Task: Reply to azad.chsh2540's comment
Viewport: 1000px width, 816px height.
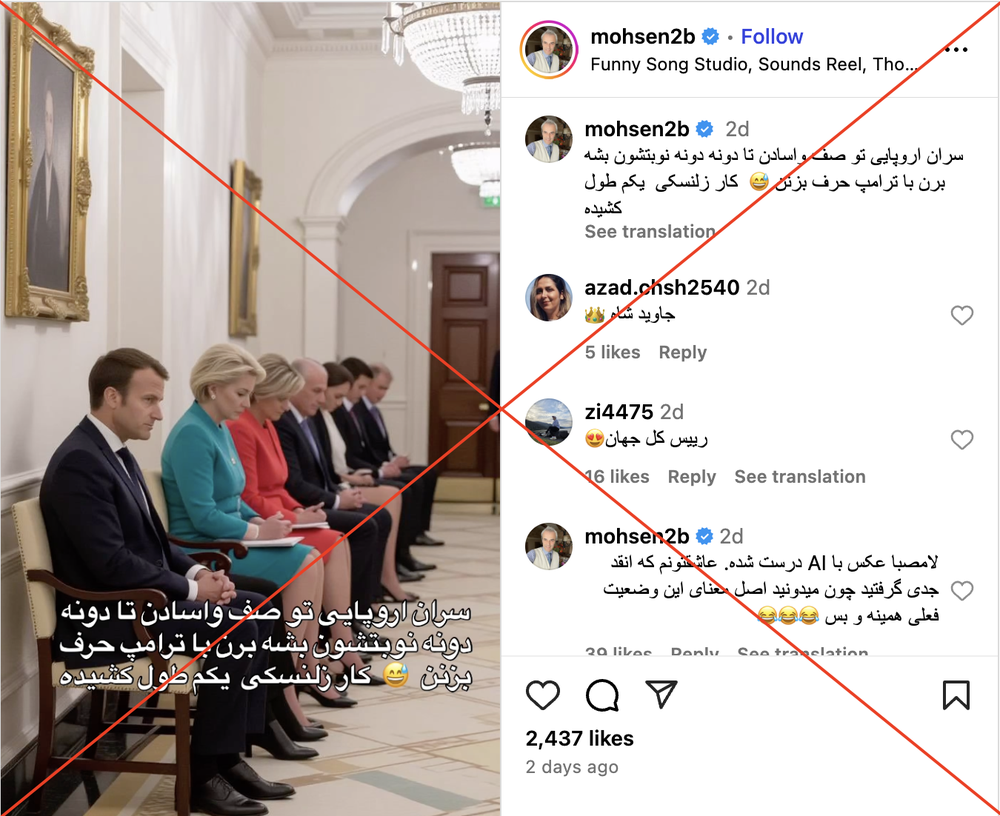Action: 682,352
